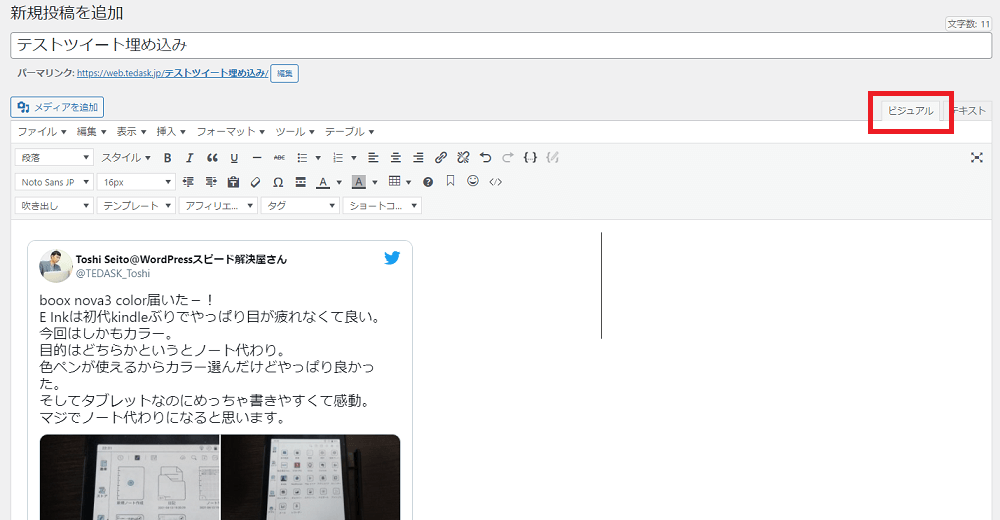Switch to the ビジュアル tab
Viewport: 1000px width, 520px height.
[910, 110]
